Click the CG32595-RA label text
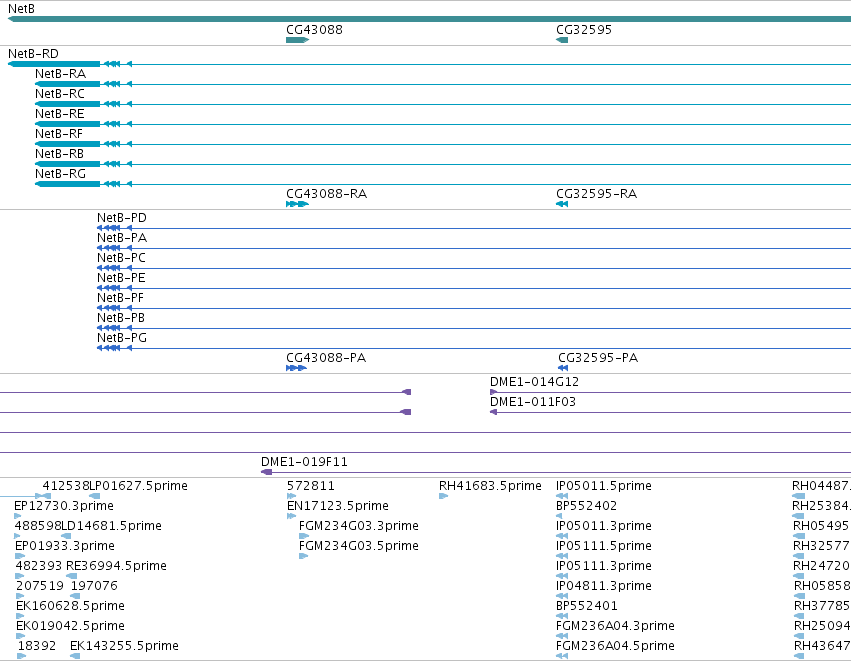 [x=596, y=194]
